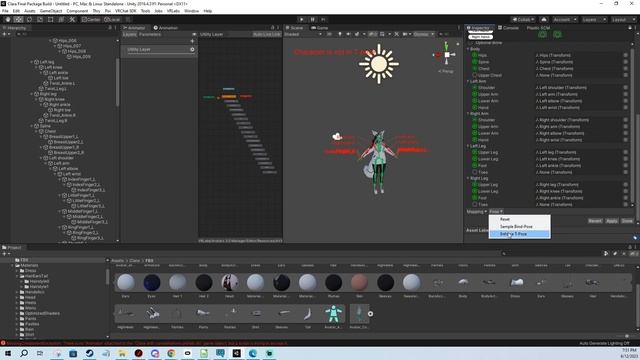
Task: Open Mapping dropdown in Inspector
Action: (476, 211)
